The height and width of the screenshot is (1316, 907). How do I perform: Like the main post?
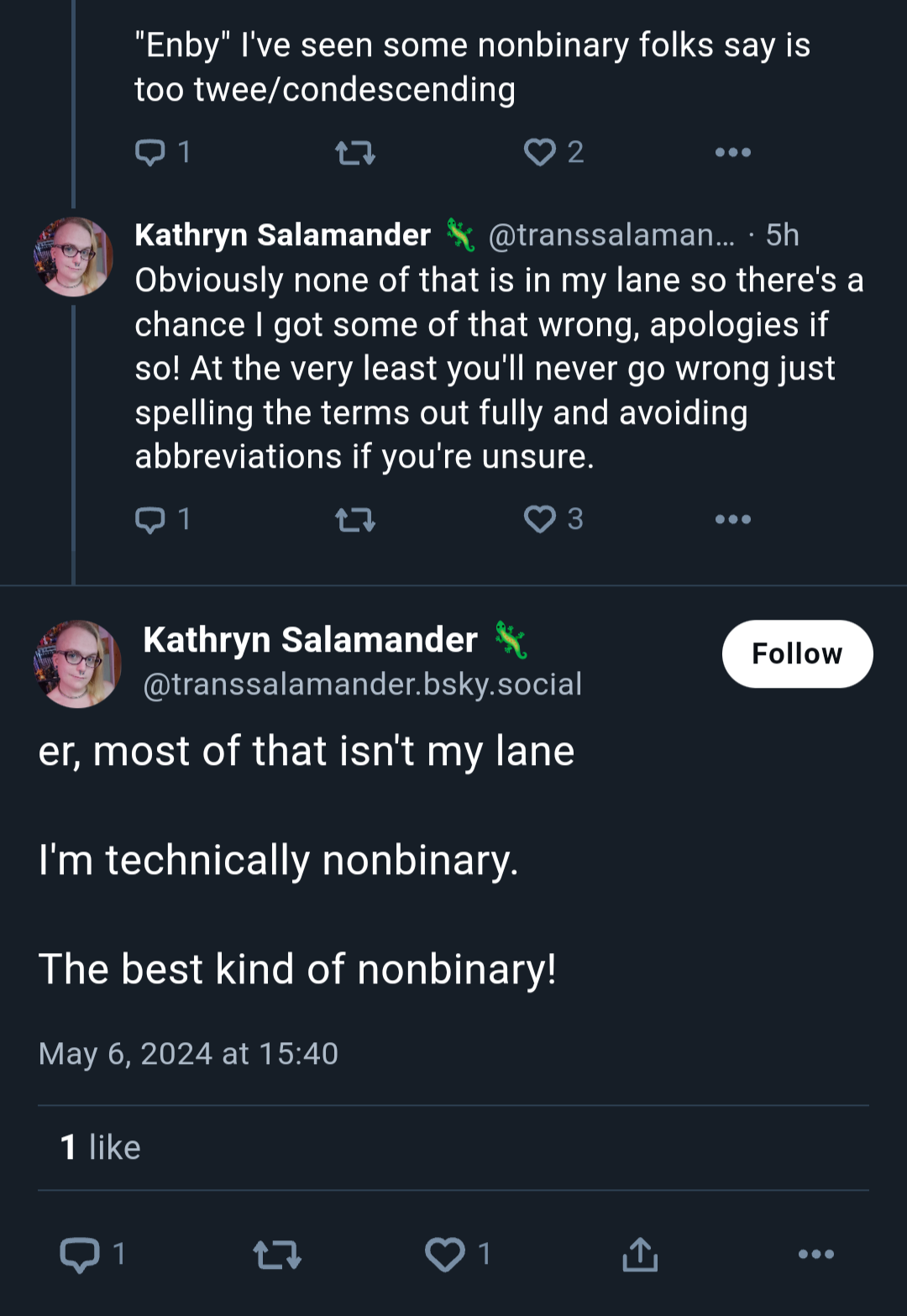[x=458, y=1255]
